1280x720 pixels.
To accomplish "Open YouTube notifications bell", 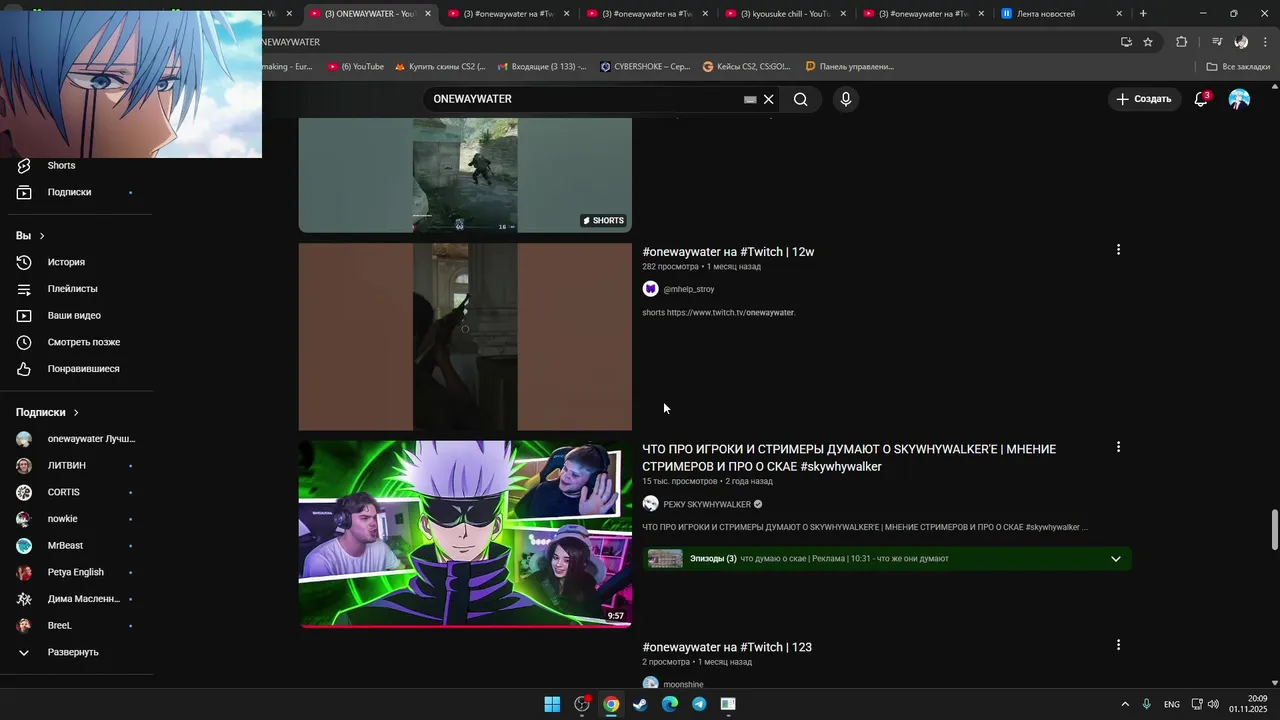I will coord(1201,99).
